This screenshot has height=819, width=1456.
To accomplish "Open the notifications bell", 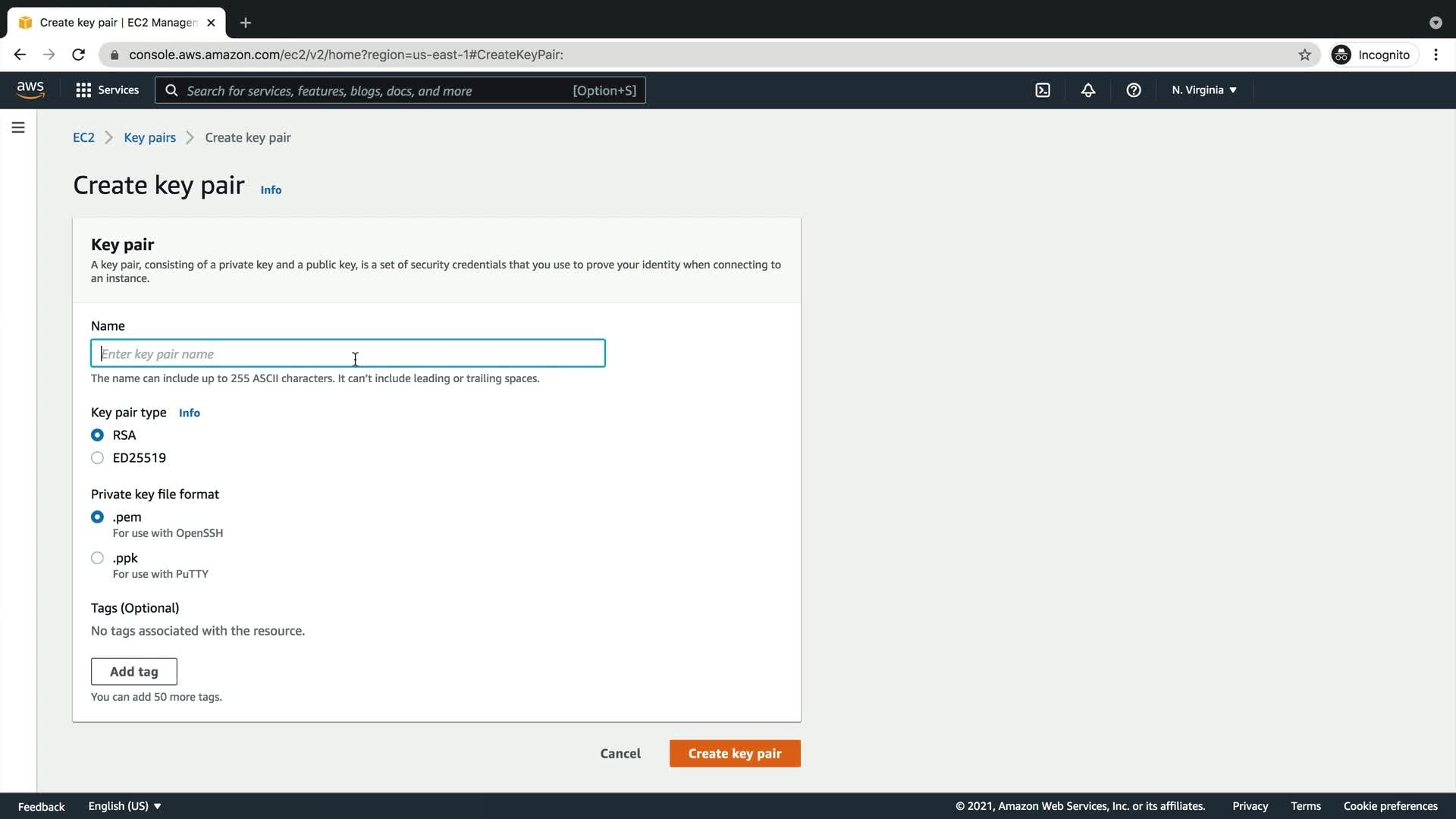I will (x=1088, y=90).
